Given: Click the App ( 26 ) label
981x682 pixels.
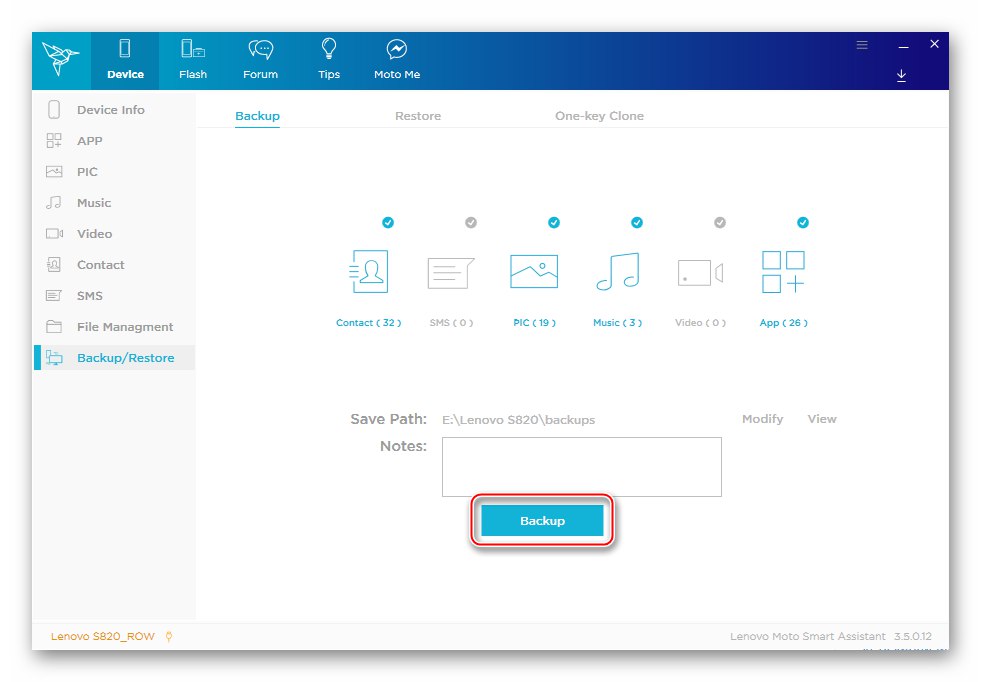Looking at the screenshot, I should pyautogui.click(x=783, y=323).
